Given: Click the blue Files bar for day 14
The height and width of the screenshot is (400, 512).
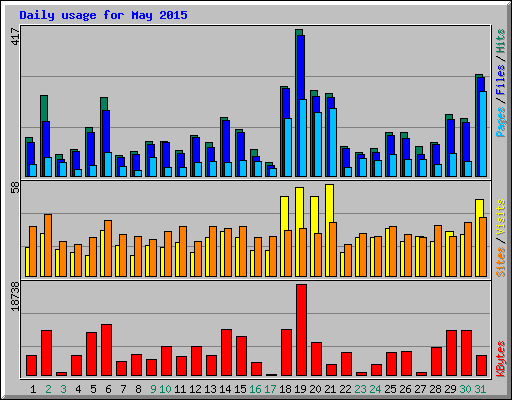Looking at the screenshot, I should point(226,142).
